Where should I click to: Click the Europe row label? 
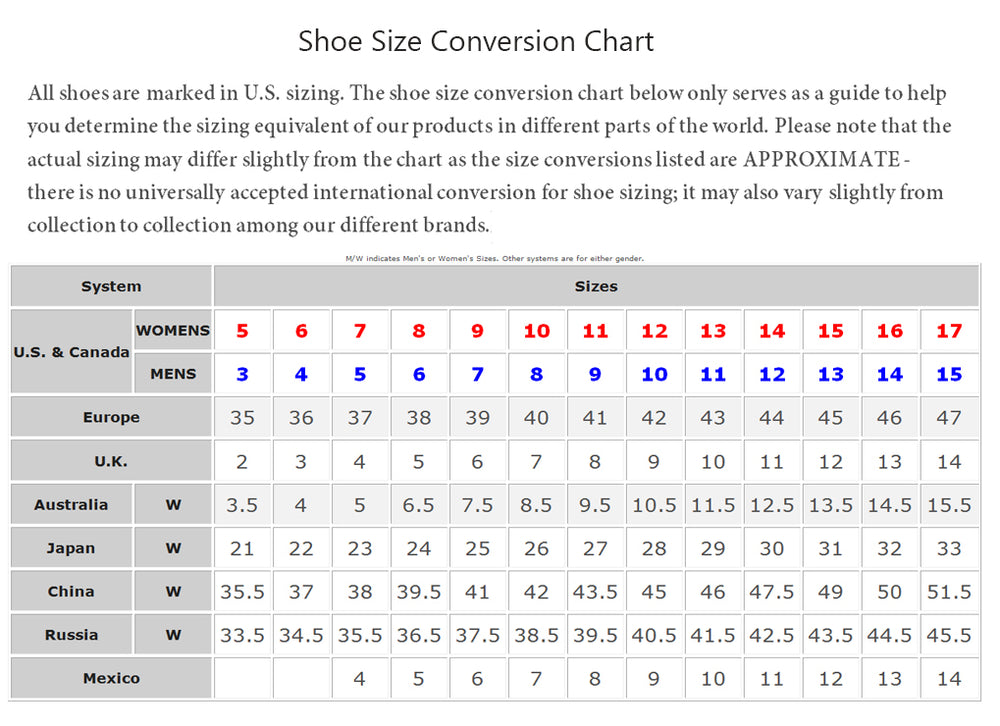click(111, 417)
